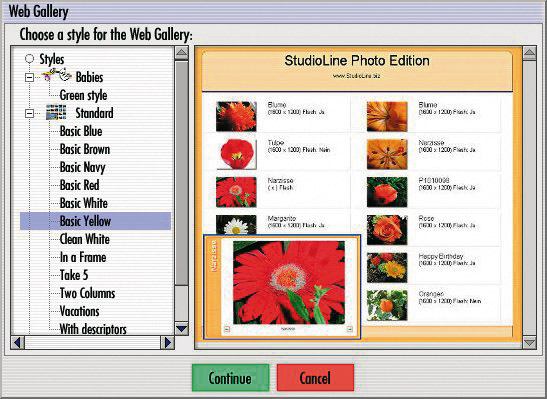This screenshot has width=547, height=399.
Task: Click the style list vertical scrollbar thumb
Action: click(x=181, y=173)
